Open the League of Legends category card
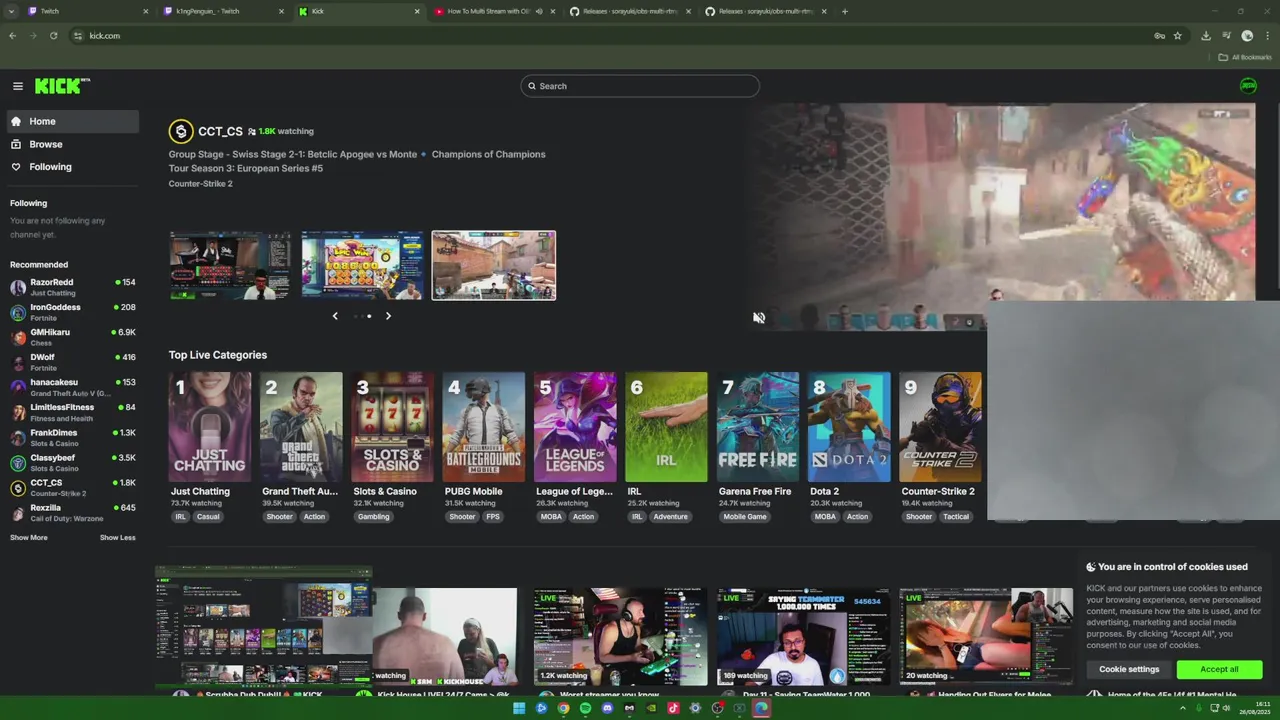The height and width of the screenshot is (720, 1280). [x=575, y=427]
